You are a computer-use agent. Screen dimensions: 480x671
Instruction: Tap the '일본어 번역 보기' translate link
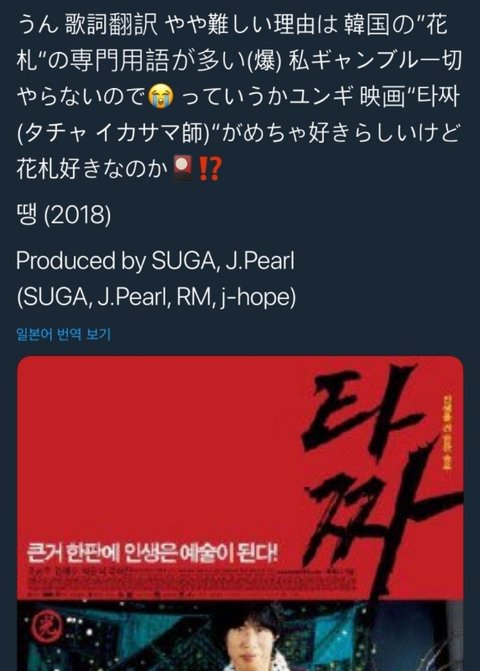point(63,334)
